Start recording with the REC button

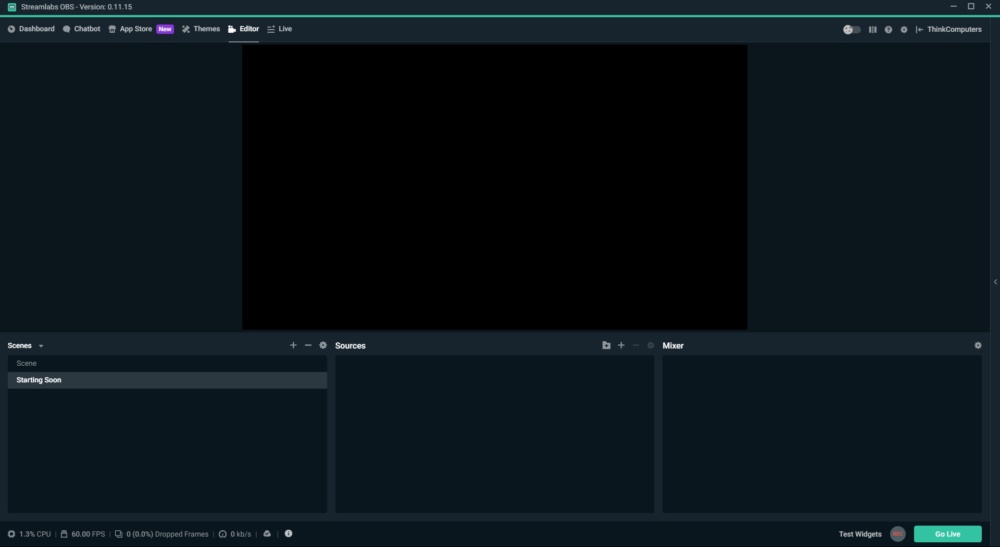897,534
